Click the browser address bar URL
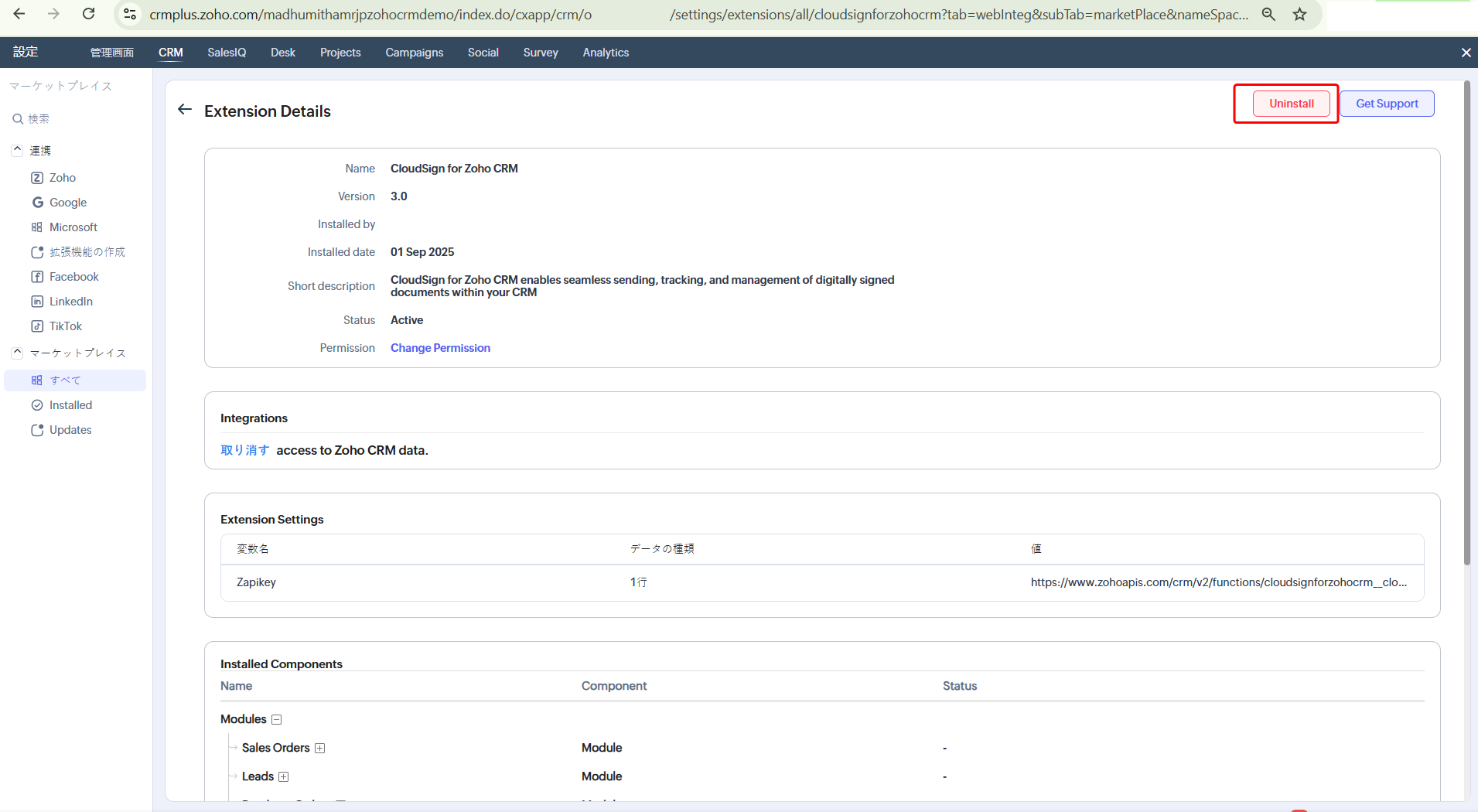The width and height of the screenshot is (1478, 812). click(x=698, y=15)
